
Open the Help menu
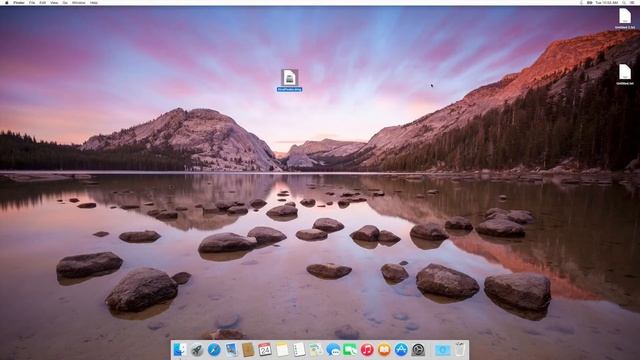click(x=93, y=2)
